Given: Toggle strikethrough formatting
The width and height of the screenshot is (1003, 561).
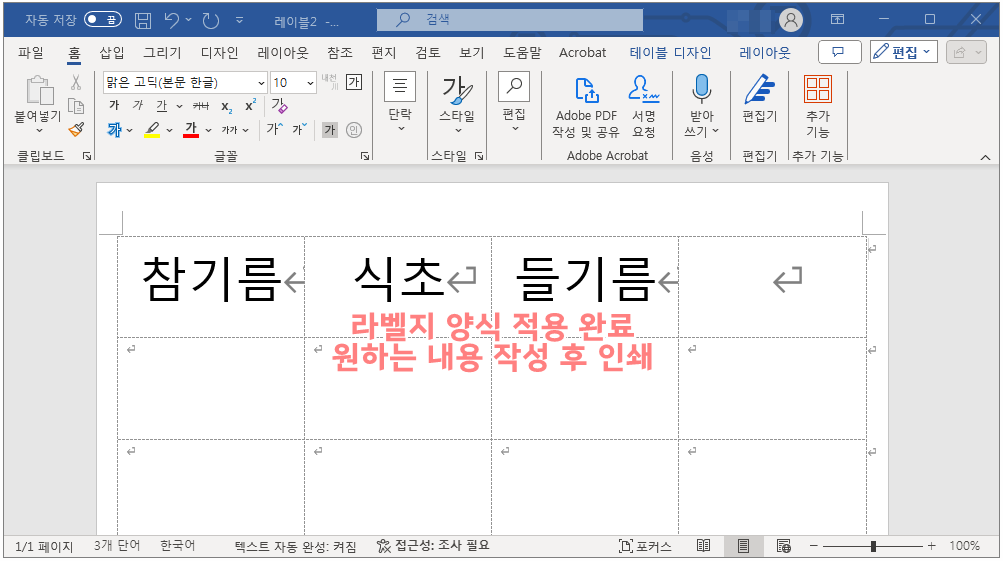Looking at the screenshot, I should (201, 106).
